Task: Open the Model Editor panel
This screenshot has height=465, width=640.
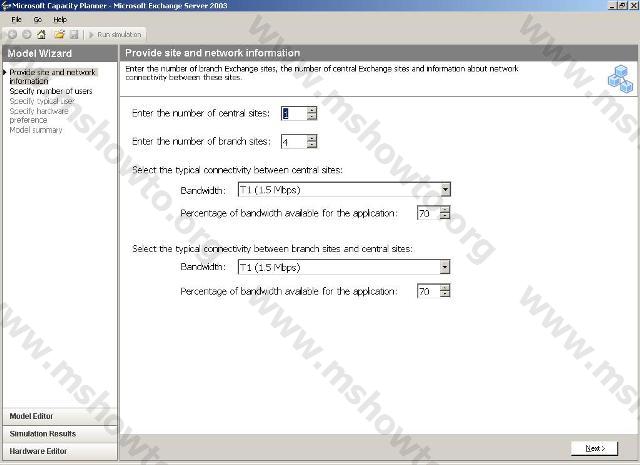Action: pyautogui.click(x=60, y=416)
